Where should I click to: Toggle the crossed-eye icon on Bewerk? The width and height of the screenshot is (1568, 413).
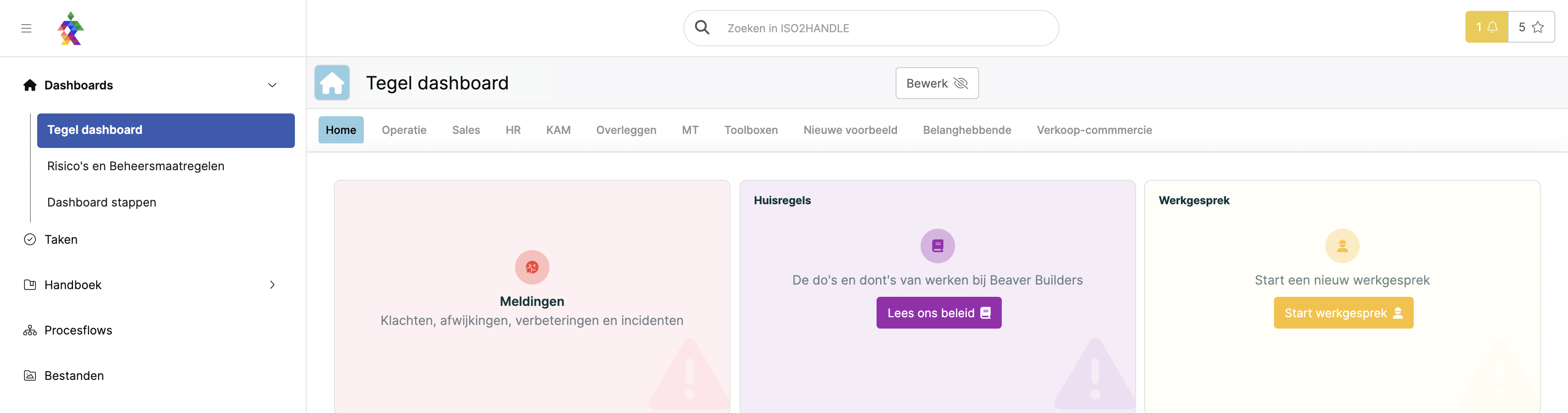(960, 84)
